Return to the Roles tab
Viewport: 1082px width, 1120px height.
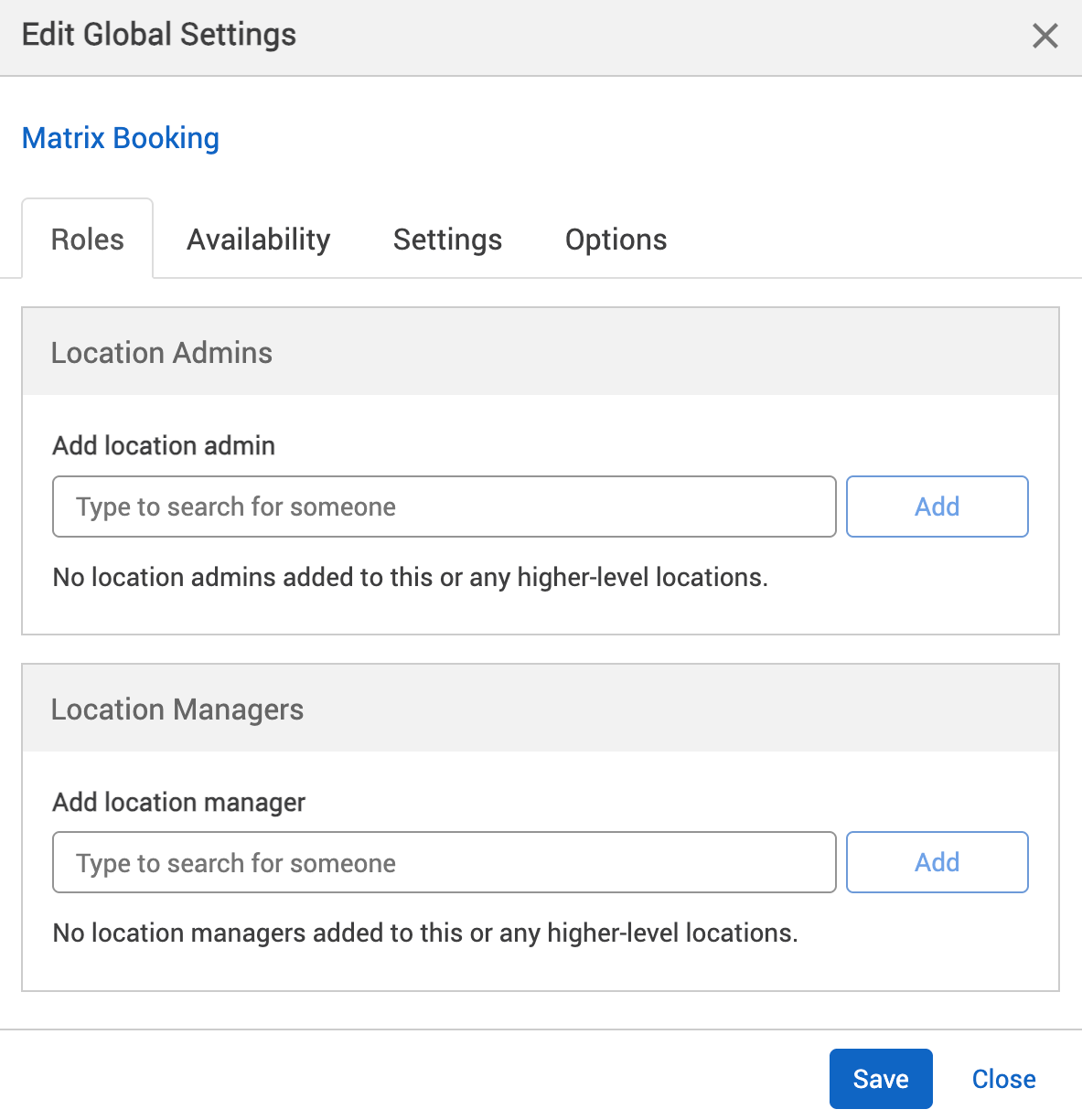coord(87,239)
